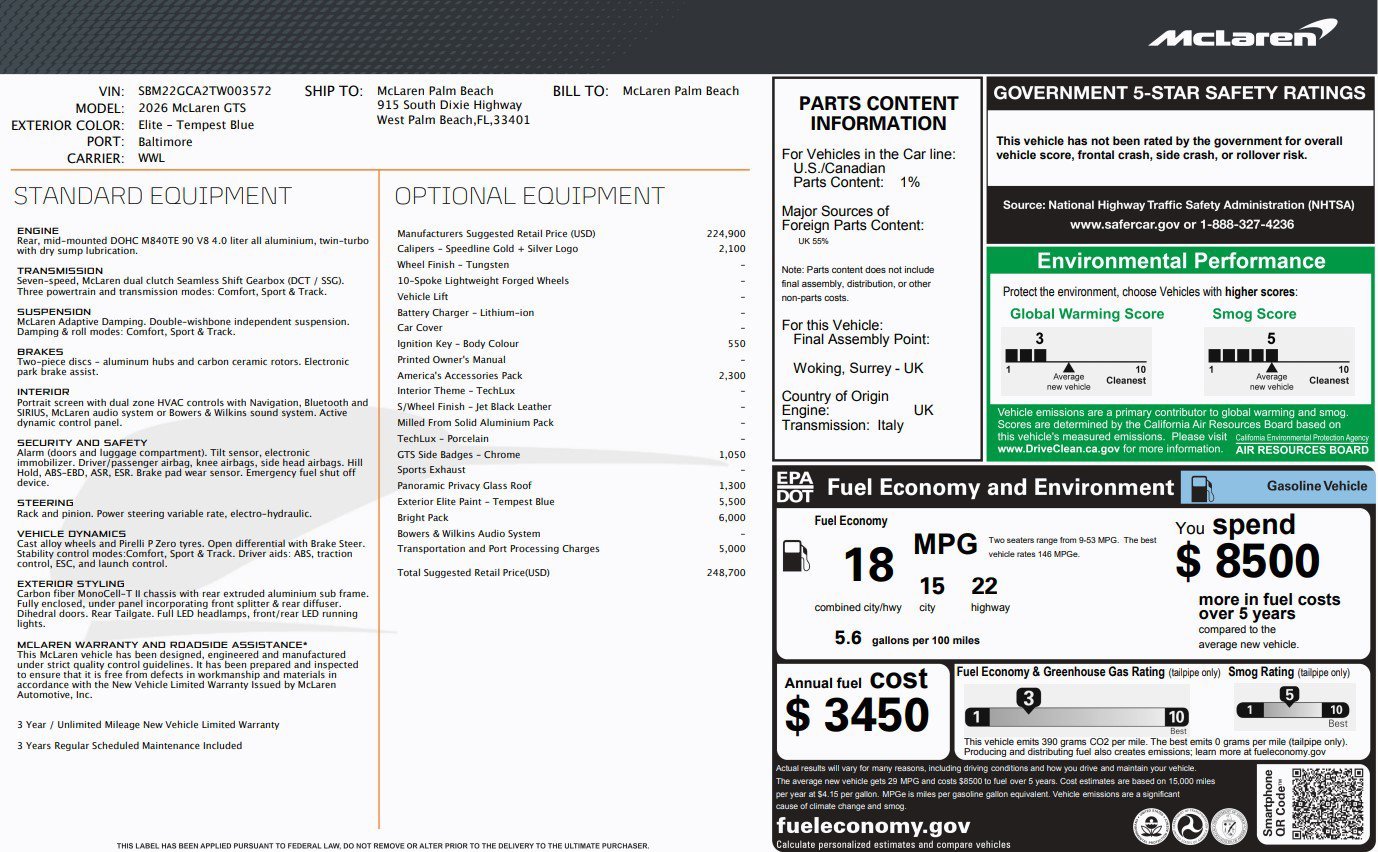Image resolution: width=1378 pixels, height=852 pixels.
Task: Click the DOT triskelion seal emblem
Action: (1191, 826)
